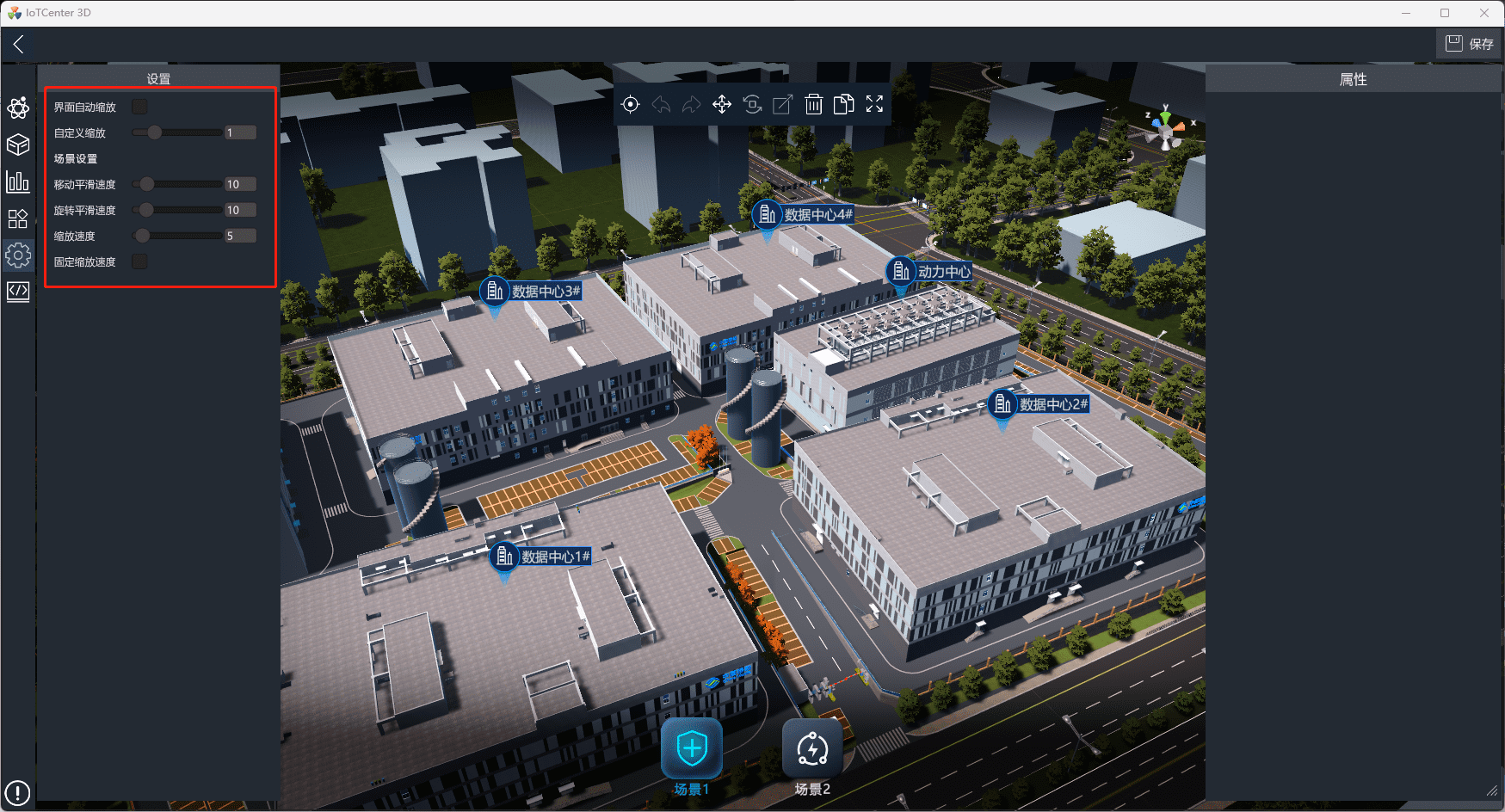This screenshot has width=1505, height=812.
Task: Open the bar chart panel in sidebar
Action: pos(18,181)
